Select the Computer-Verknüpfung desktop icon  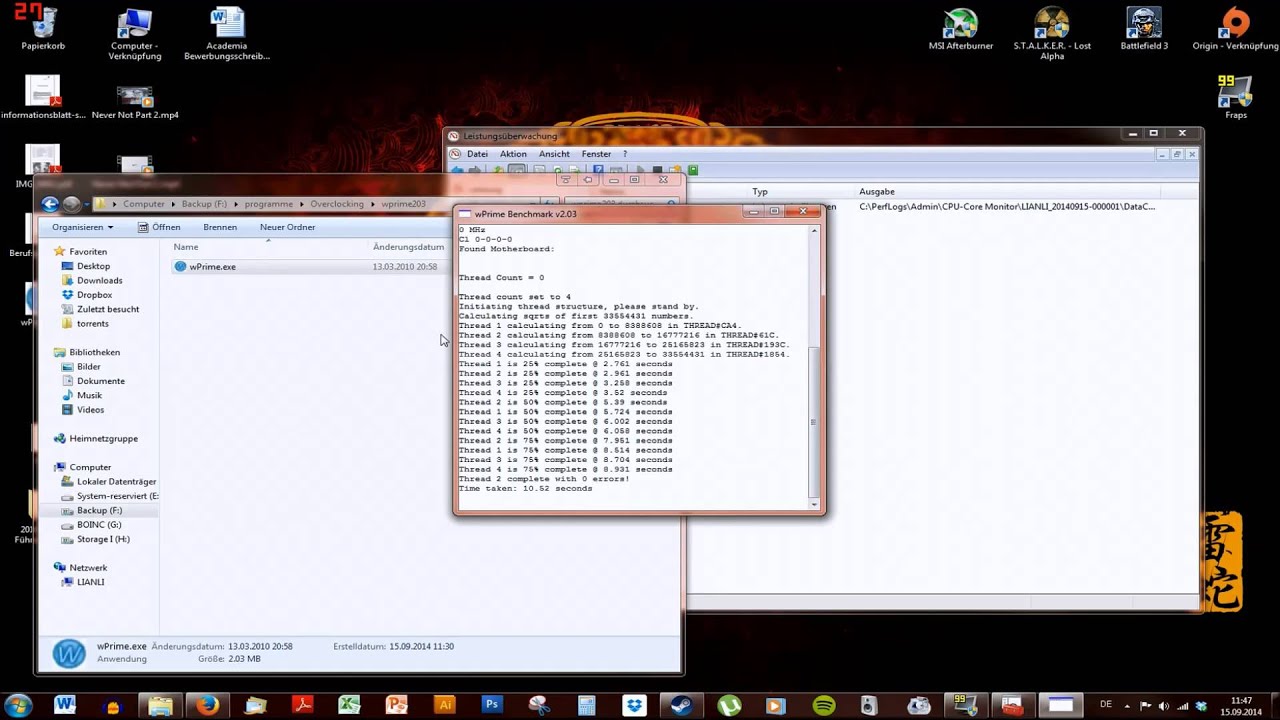coord(135,33)
